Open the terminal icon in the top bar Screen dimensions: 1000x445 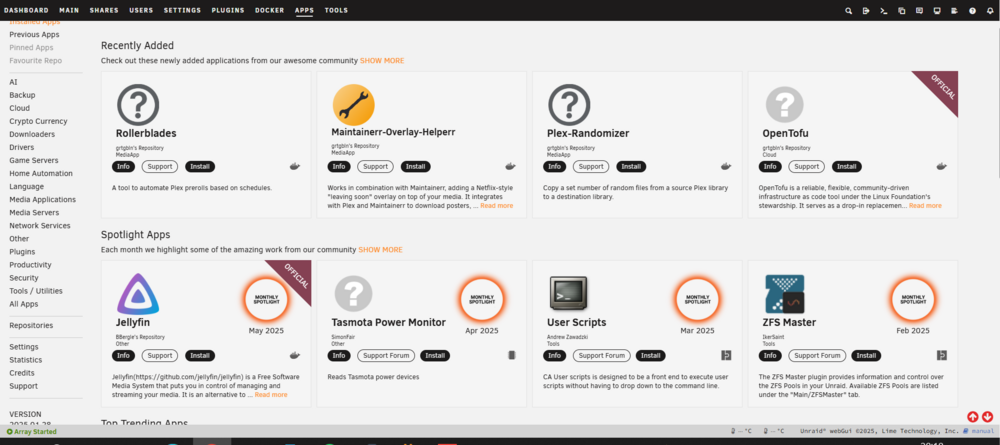click(883, 11)
